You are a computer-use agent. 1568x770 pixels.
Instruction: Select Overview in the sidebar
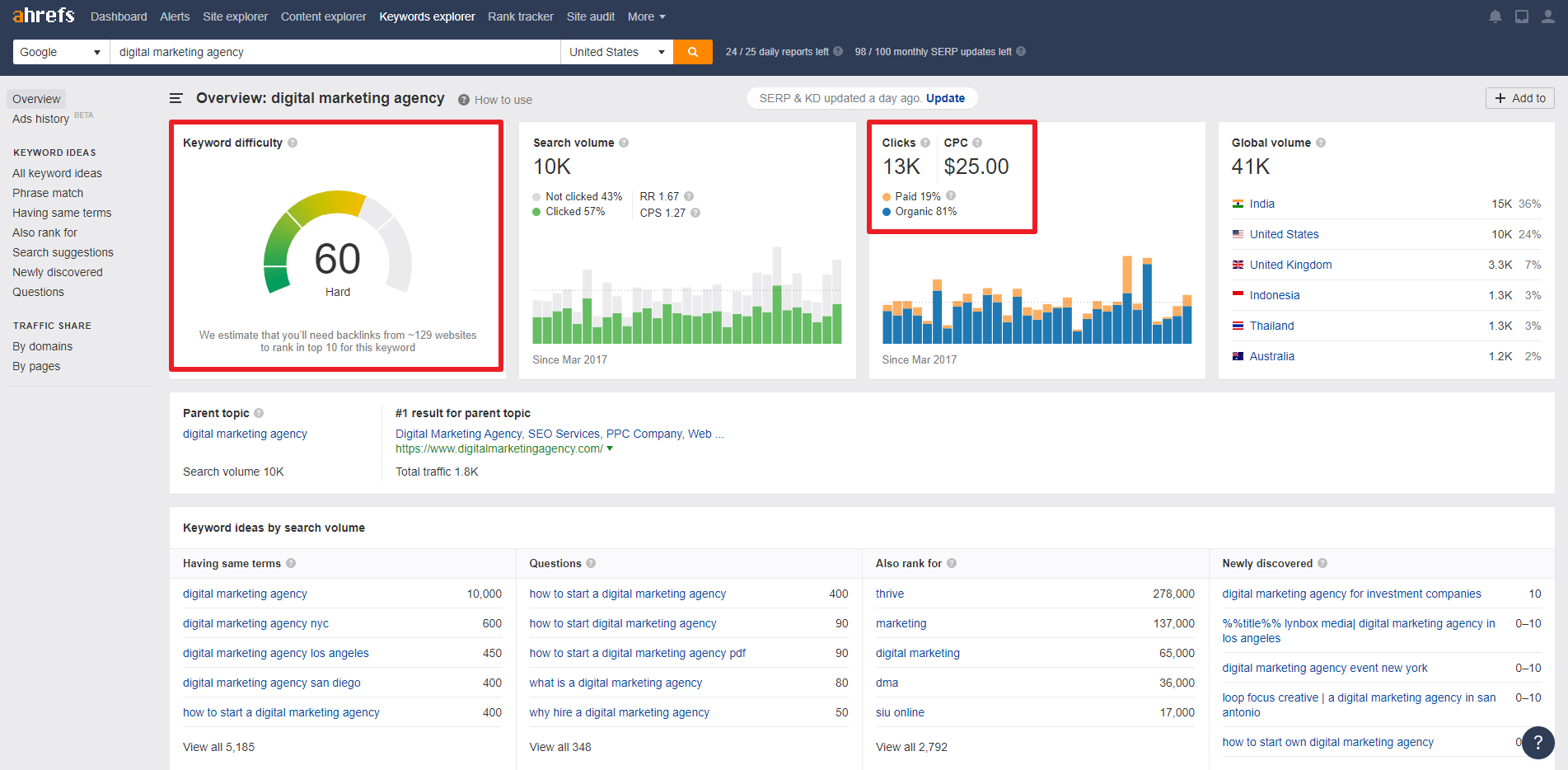point(36,99)
